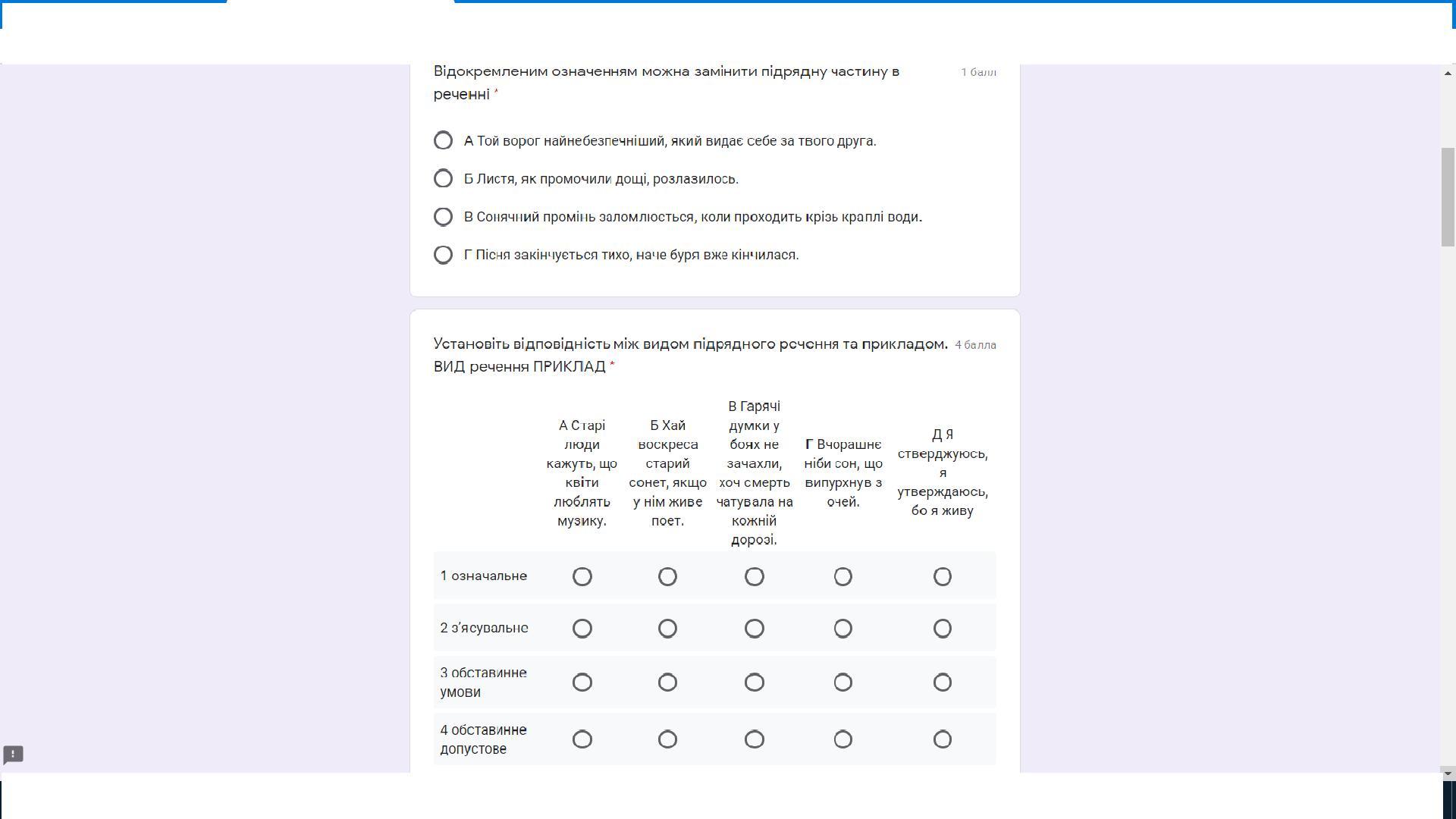
Task: Mark column Б for row 3 обставинне умови
Action: (x=667, y=682)
